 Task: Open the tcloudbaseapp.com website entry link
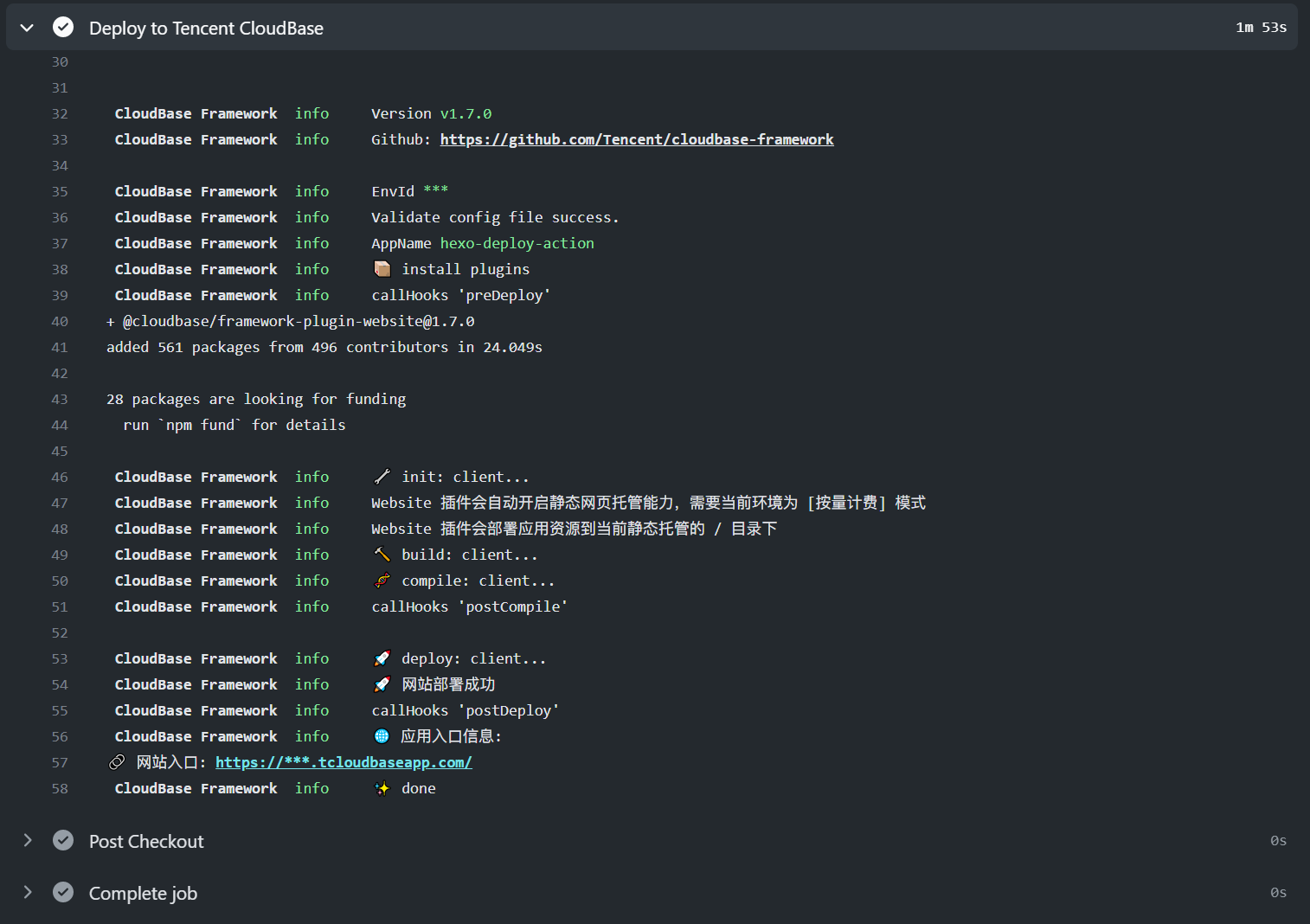click(344, 762)
